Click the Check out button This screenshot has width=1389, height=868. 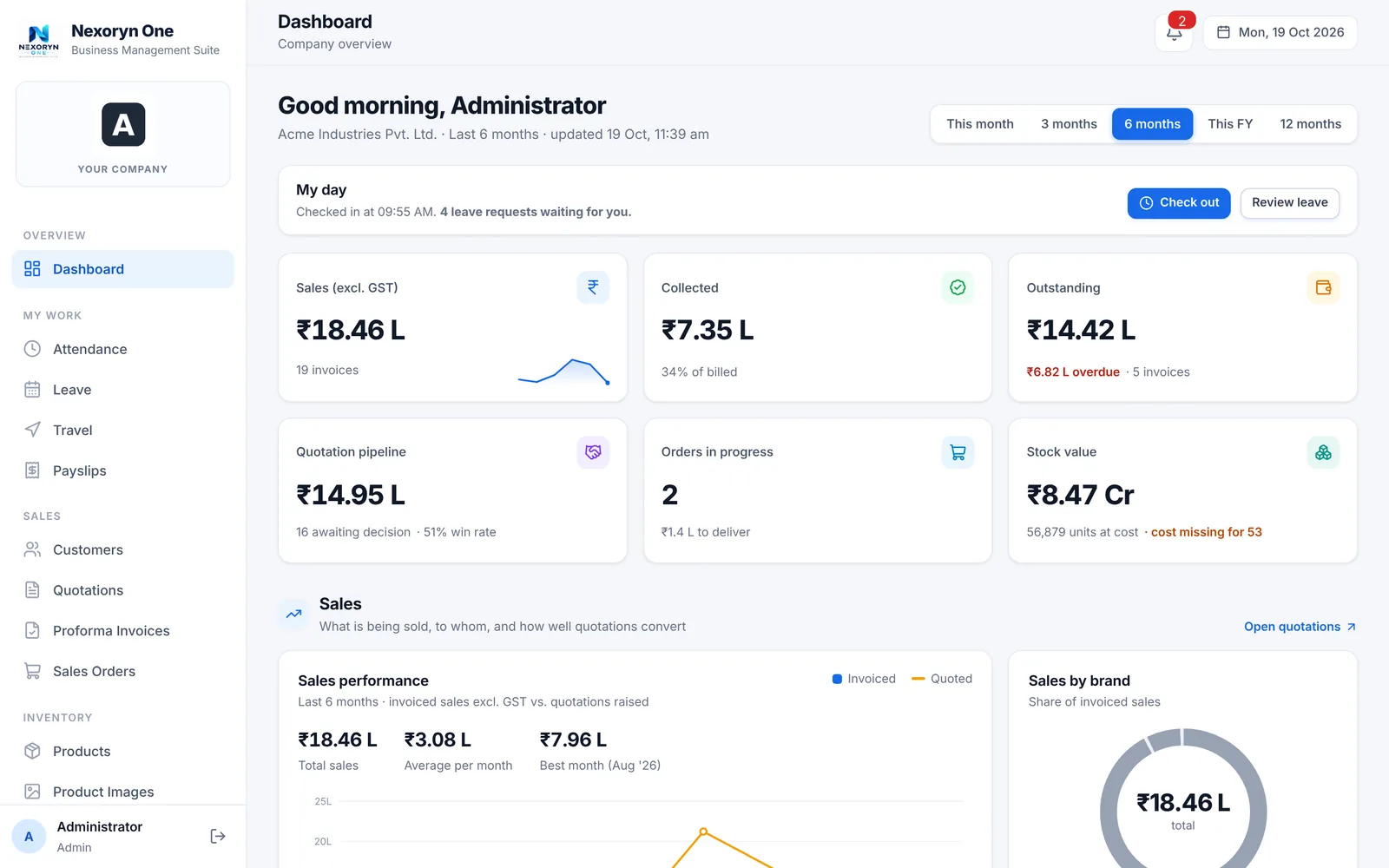[1179, 203]
